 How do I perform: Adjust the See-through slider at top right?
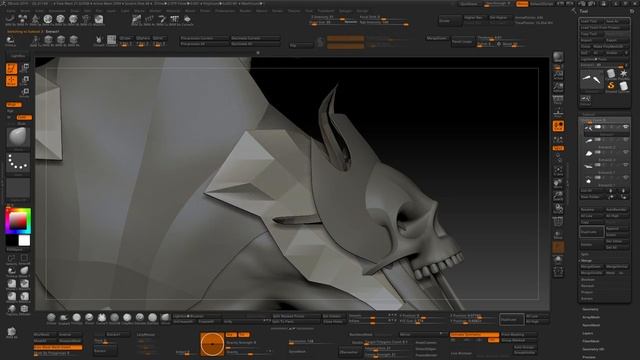click(x=498, y=4)
